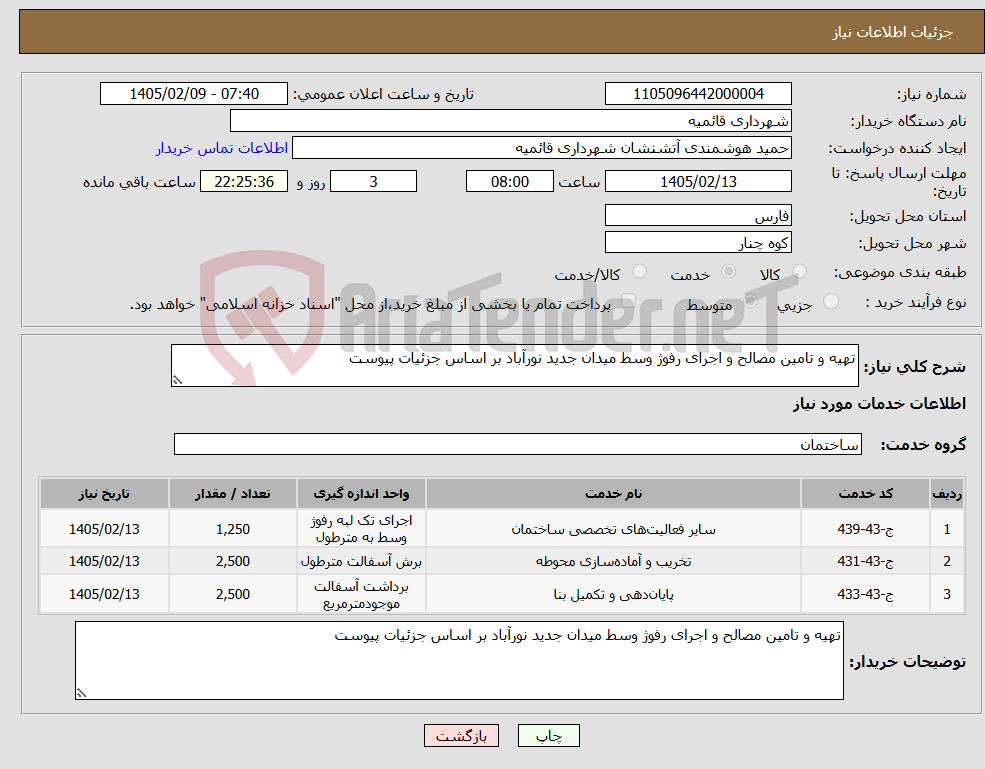Screen dimensions: 985x769
Task: Click the شرح کلی نیاز description textarea
Action: (514, 365)
